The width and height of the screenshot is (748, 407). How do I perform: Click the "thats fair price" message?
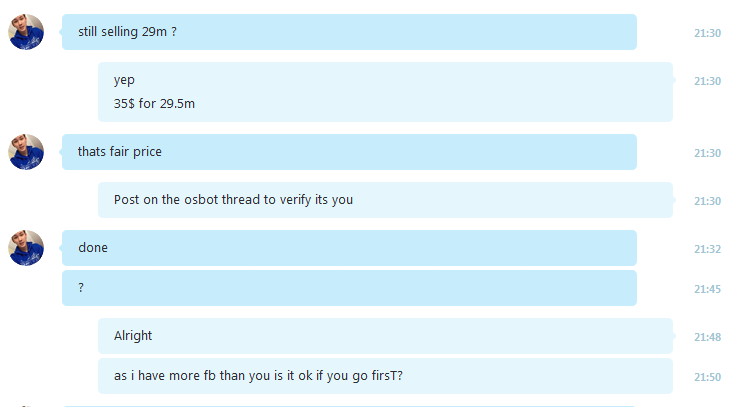tap(349, 152)
